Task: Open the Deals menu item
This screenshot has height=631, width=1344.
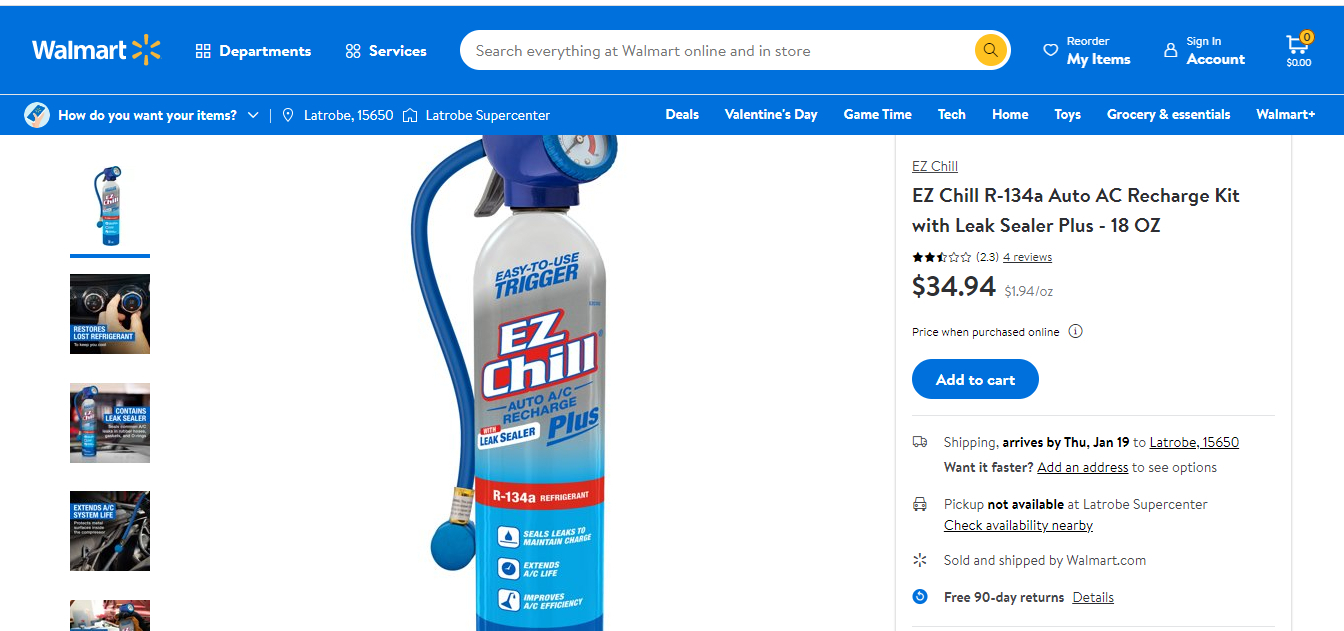Action: (682, 114)
